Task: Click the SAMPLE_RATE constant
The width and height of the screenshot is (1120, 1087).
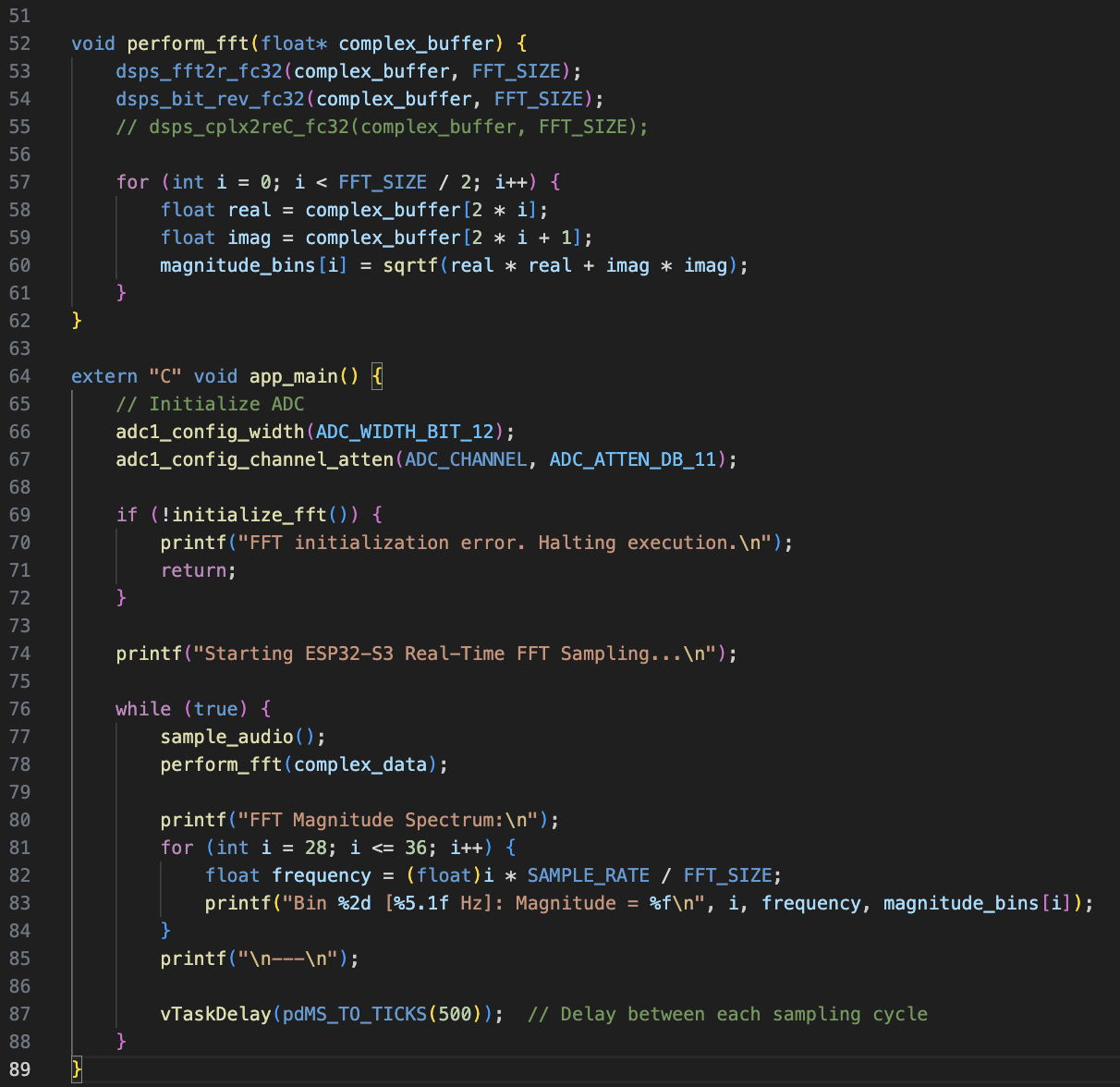Action: point(588,875)
